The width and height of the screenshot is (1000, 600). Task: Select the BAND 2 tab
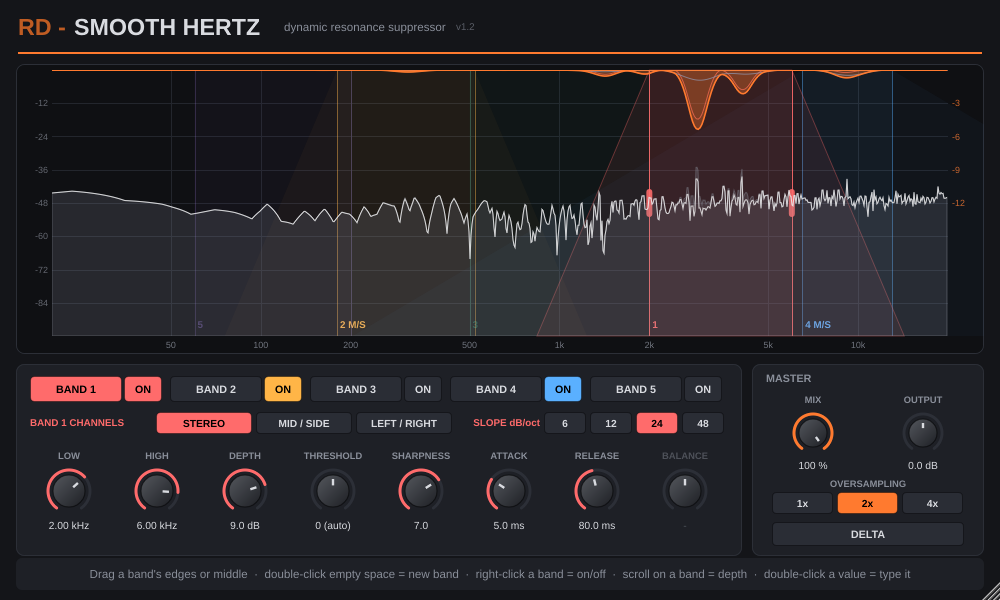coord(216,389)
